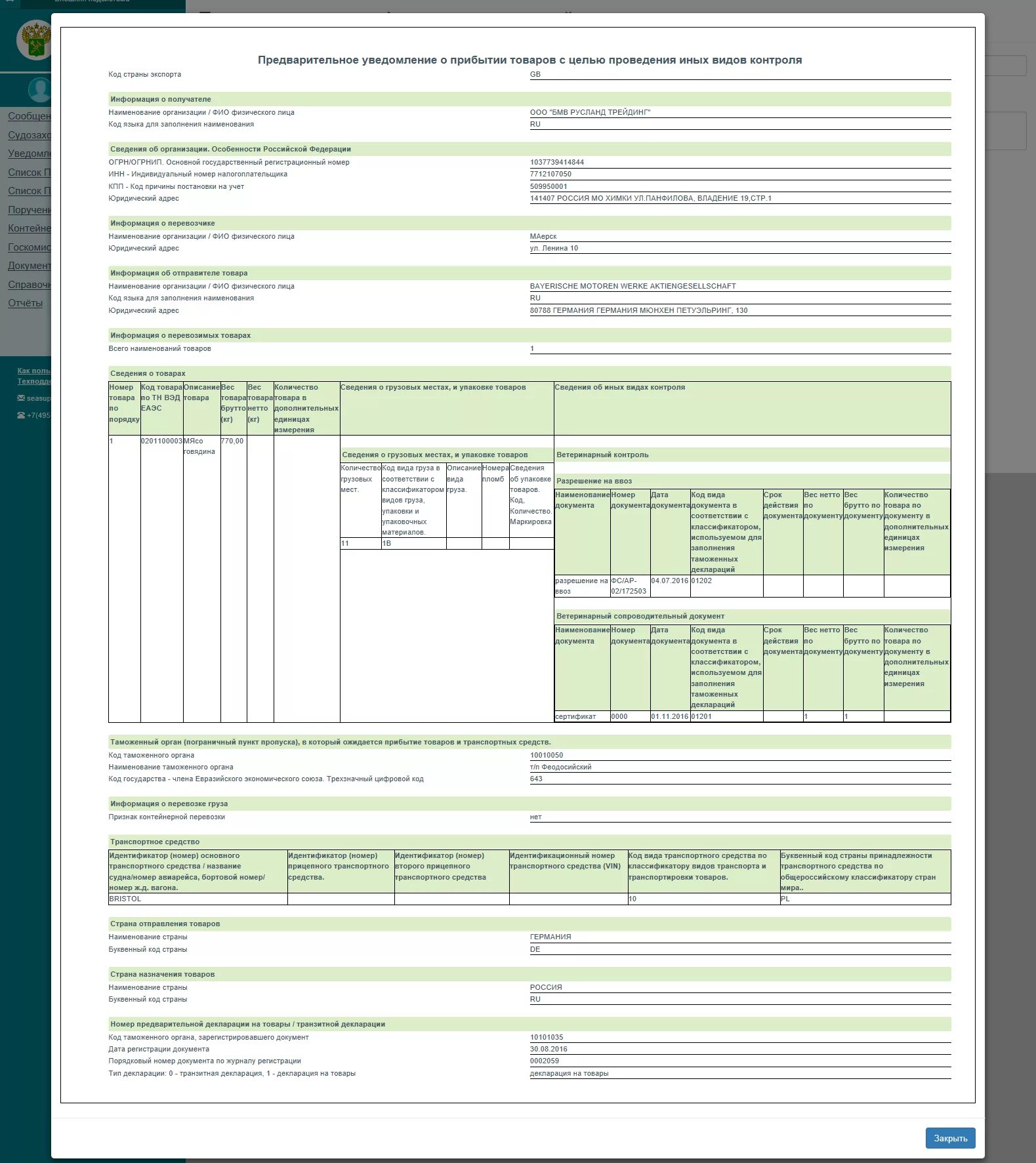Select import permit number ФС/АР-02/172503
1036x1163 pixels.
(630, 586)
